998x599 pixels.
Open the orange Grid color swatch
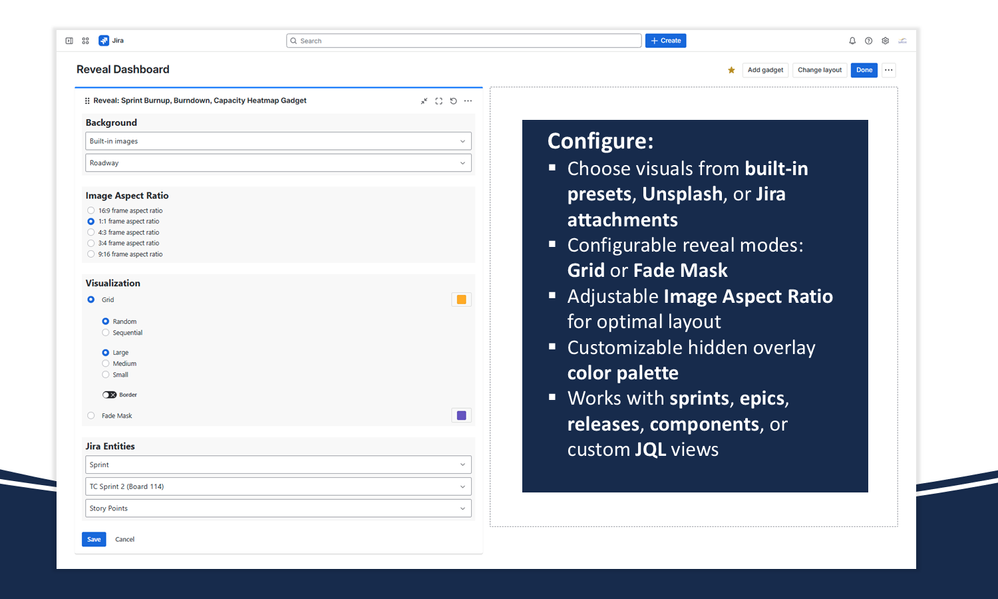coord(461,300)
